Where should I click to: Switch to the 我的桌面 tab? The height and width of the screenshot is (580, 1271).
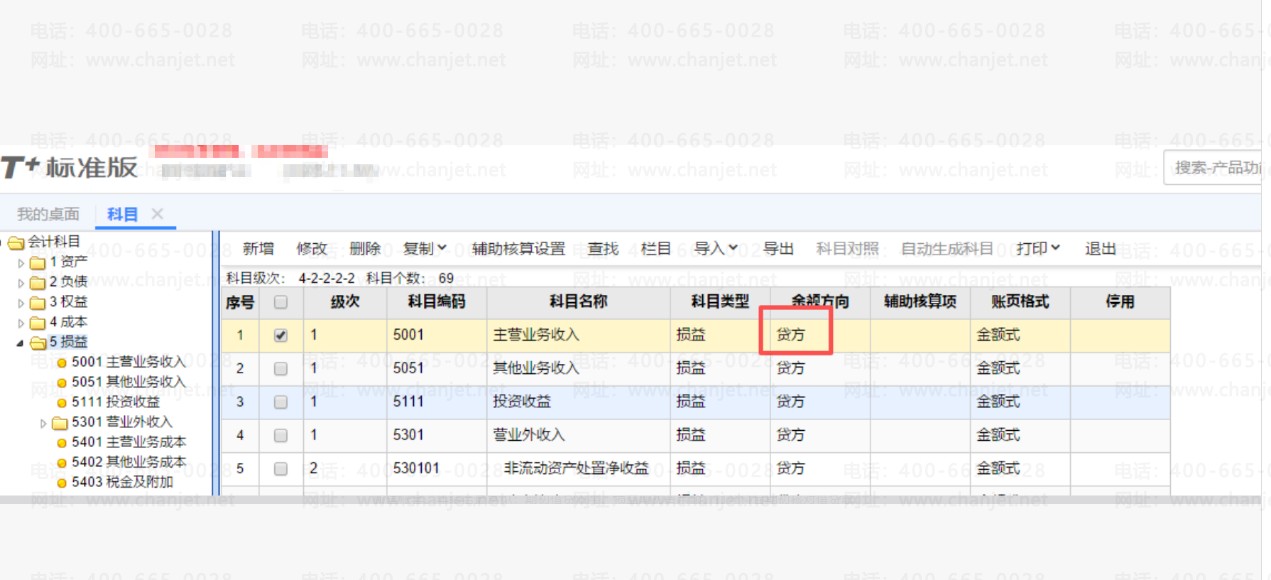coord(48,214)
